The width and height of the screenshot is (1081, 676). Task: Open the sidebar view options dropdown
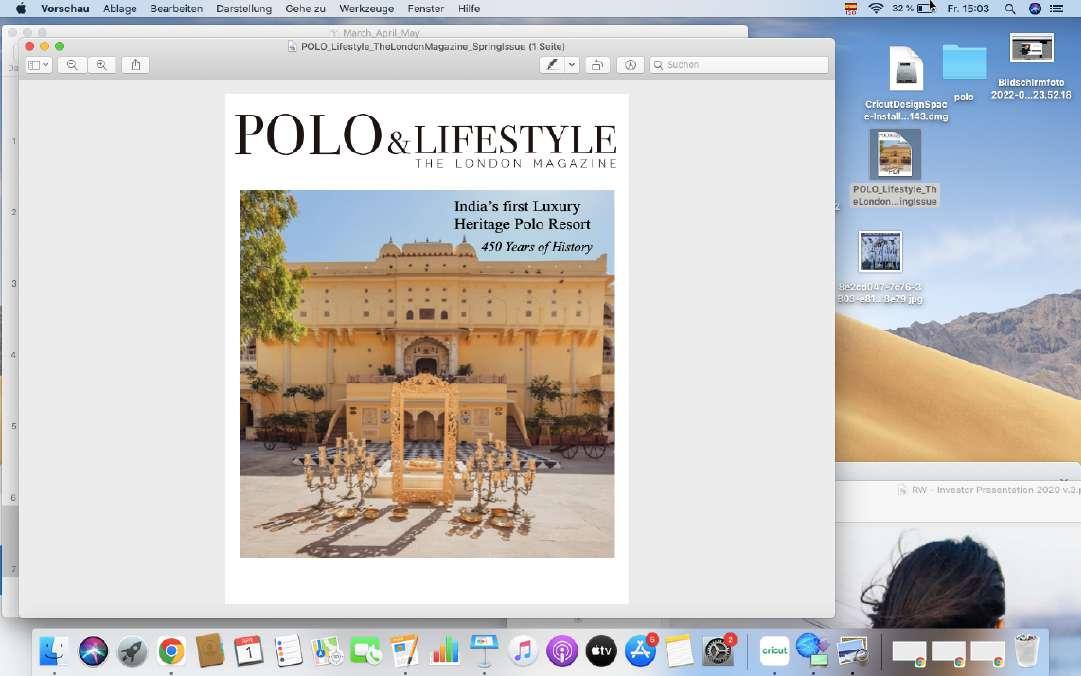coord(38,65)
